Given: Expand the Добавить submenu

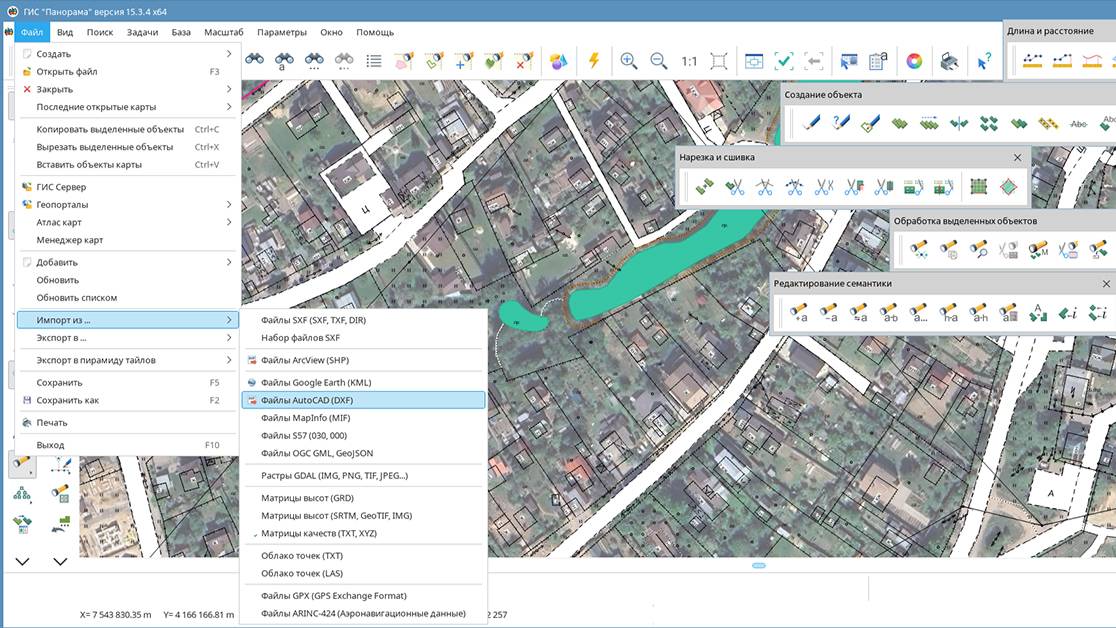Looking at the screenshot, I should click(x=127, y=262).
